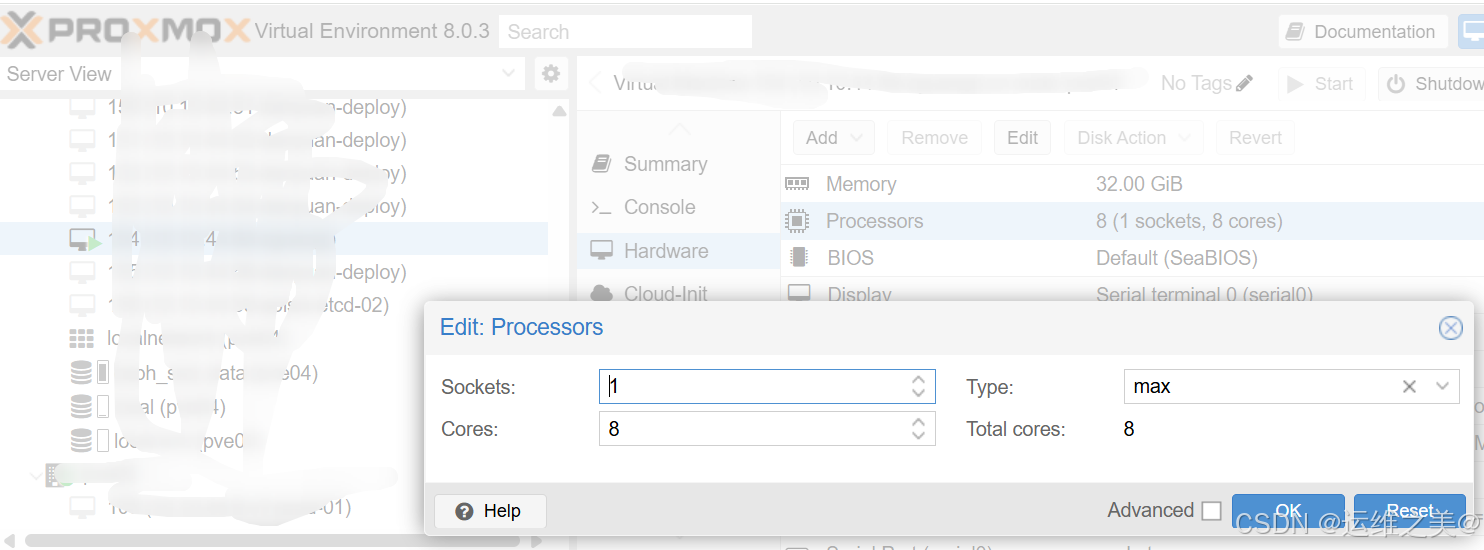This screenshot has width=1484, height=550.
Task: Select the running VM in the tree
Action: (x=274, y=239)
